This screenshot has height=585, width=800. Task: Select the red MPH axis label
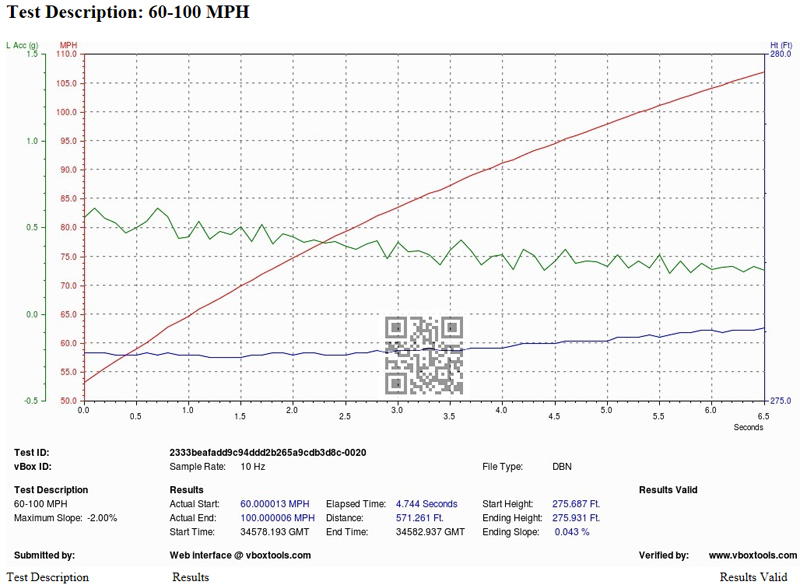pos(67,44)
